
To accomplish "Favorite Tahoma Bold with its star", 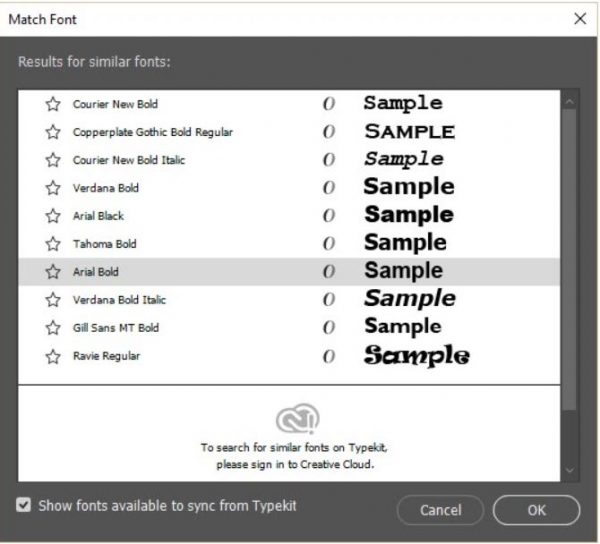I will pos(53,244).
